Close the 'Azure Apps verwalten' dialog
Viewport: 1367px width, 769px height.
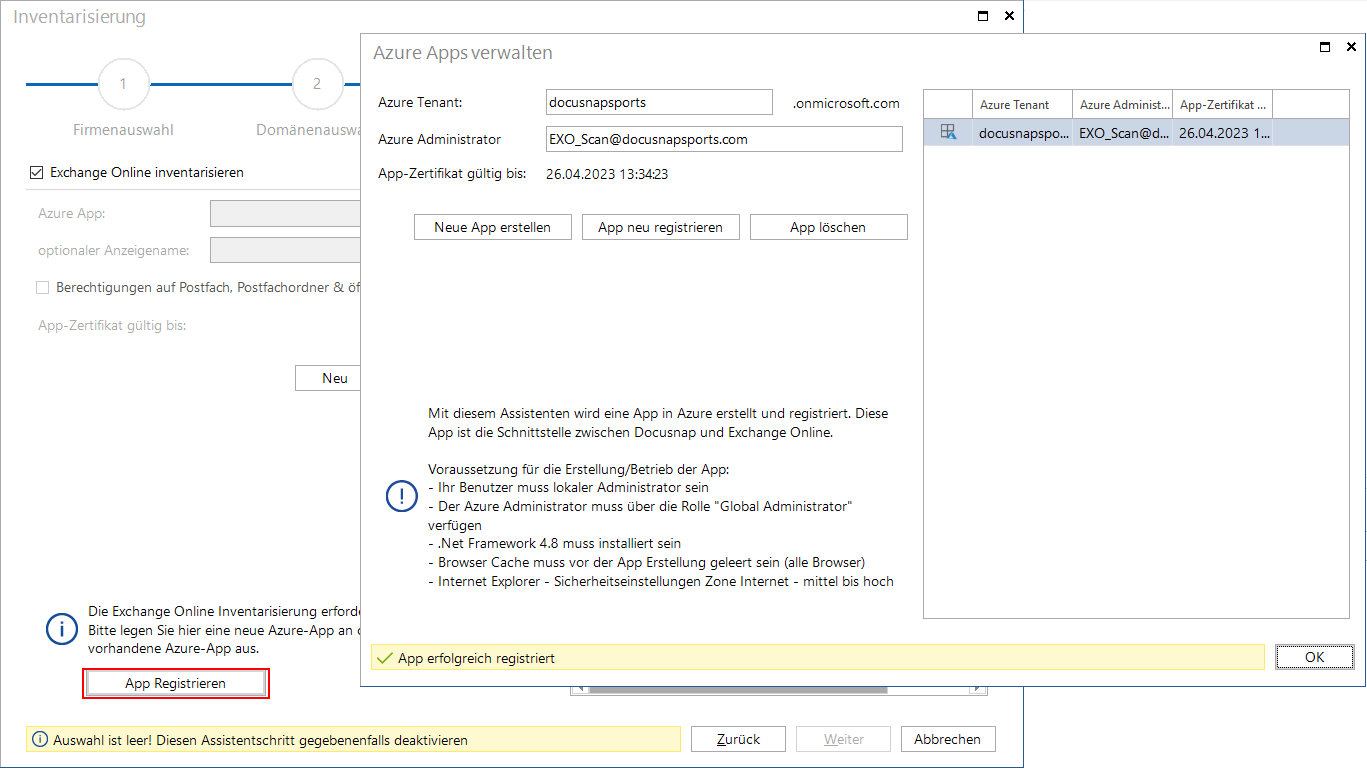[1351, 47]
